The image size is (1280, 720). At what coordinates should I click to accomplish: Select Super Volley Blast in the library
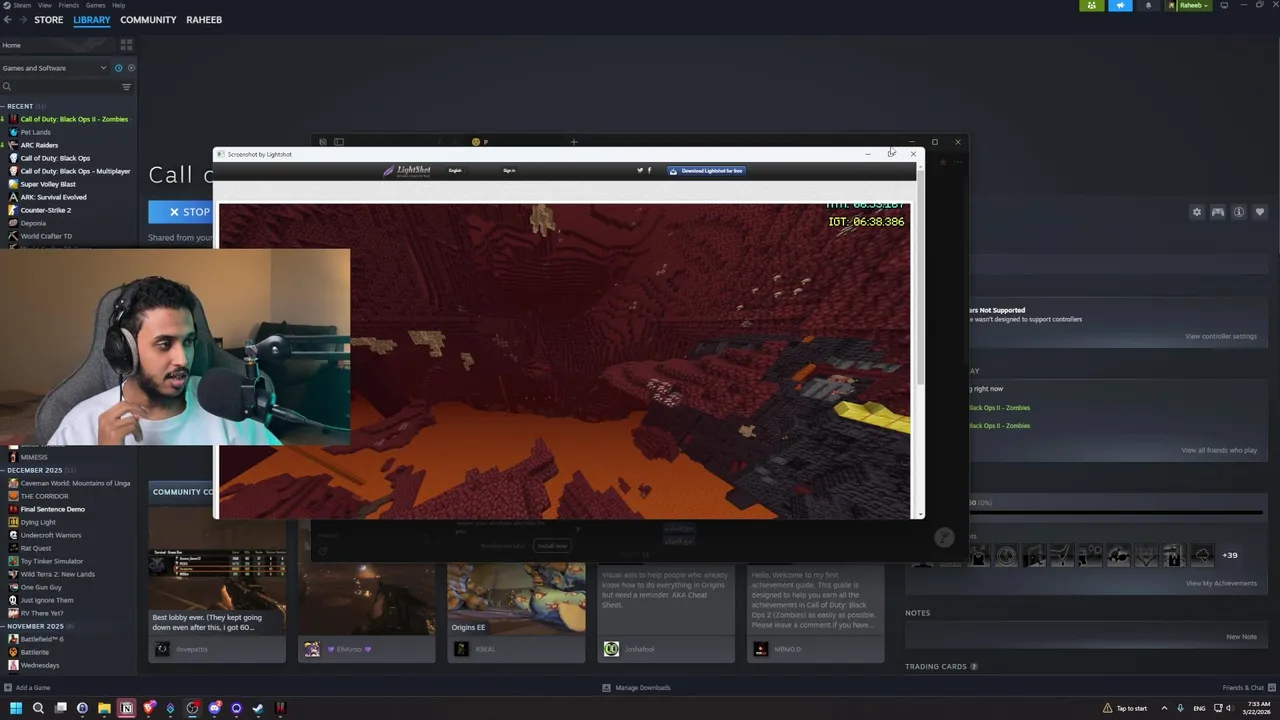pyautogui.click(x=48, y=184)
